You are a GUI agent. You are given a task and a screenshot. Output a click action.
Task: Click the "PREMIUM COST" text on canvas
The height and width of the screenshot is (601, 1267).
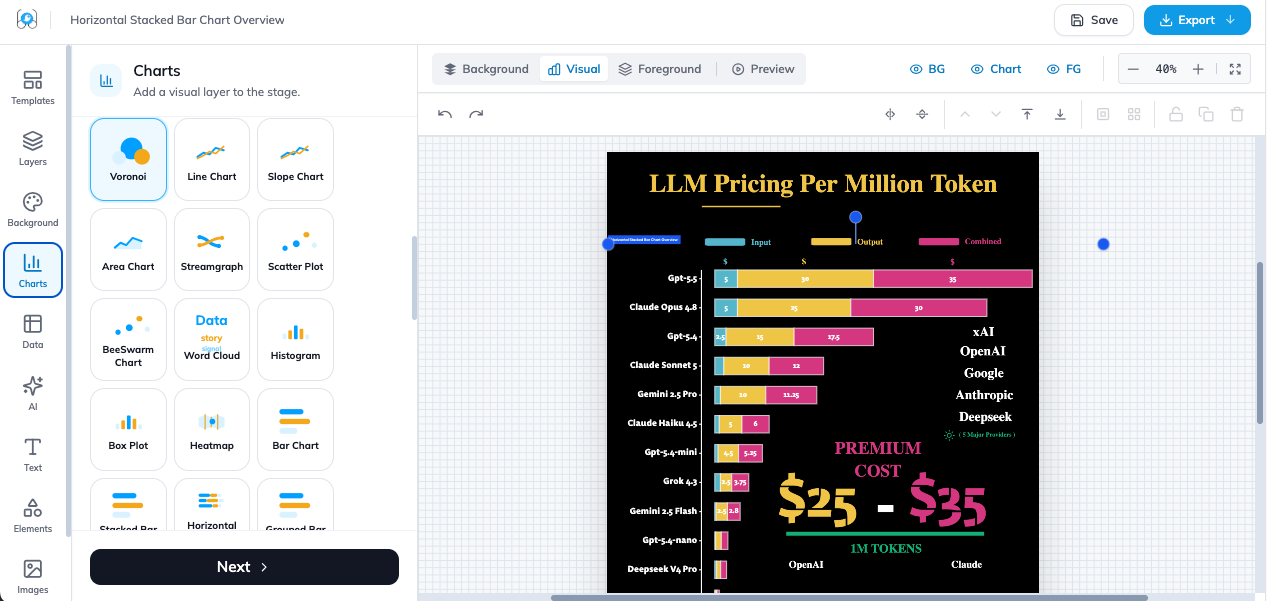878,460
